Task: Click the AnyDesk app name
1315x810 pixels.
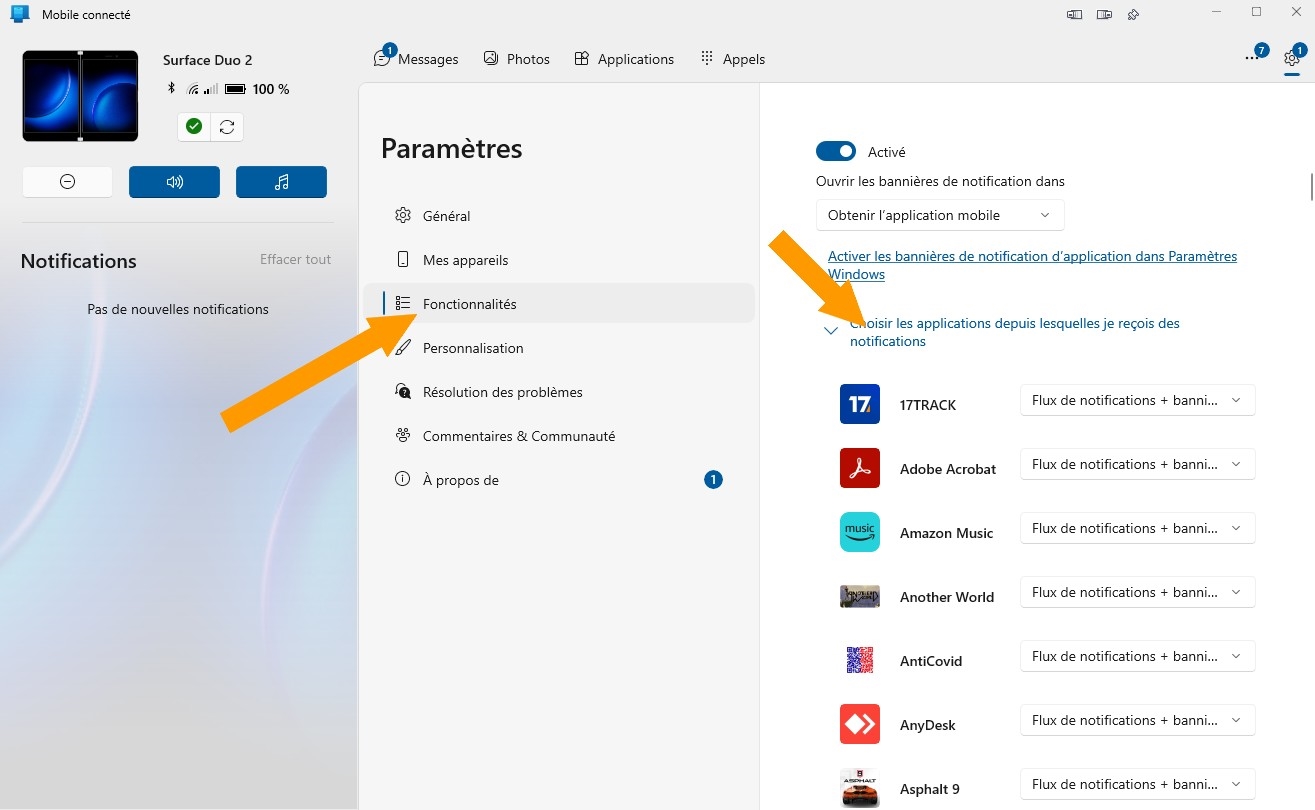Action: click(928, 725)
